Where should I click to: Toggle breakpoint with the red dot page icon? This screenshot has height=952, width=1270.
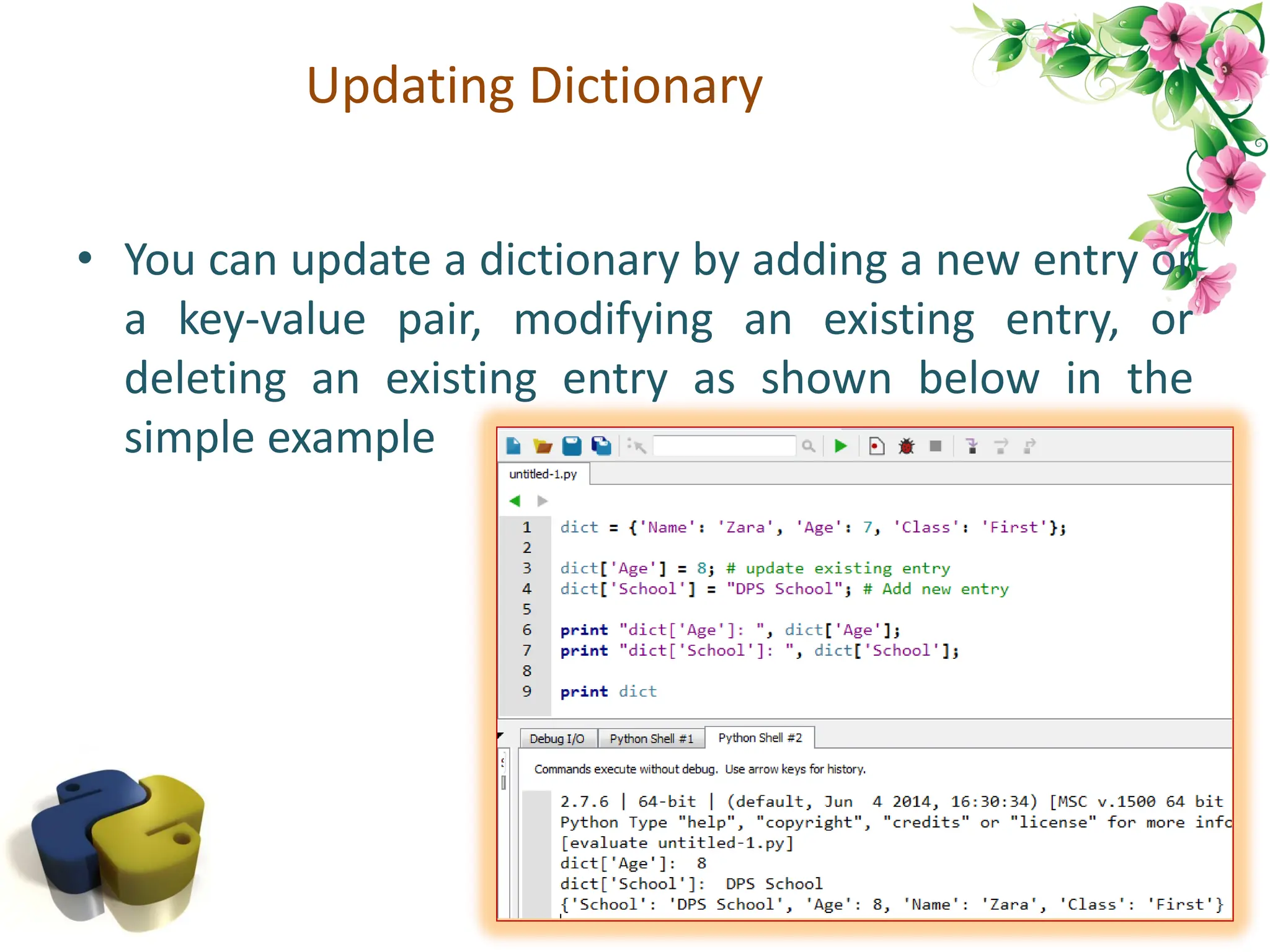(x=876, y=446)
